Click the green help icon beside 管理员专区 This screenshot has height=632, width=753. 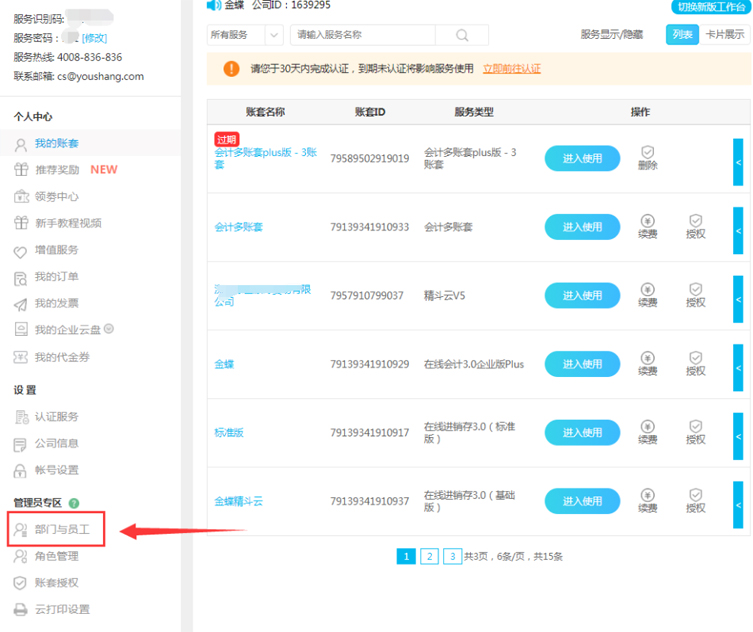click(x=74, y=503)
